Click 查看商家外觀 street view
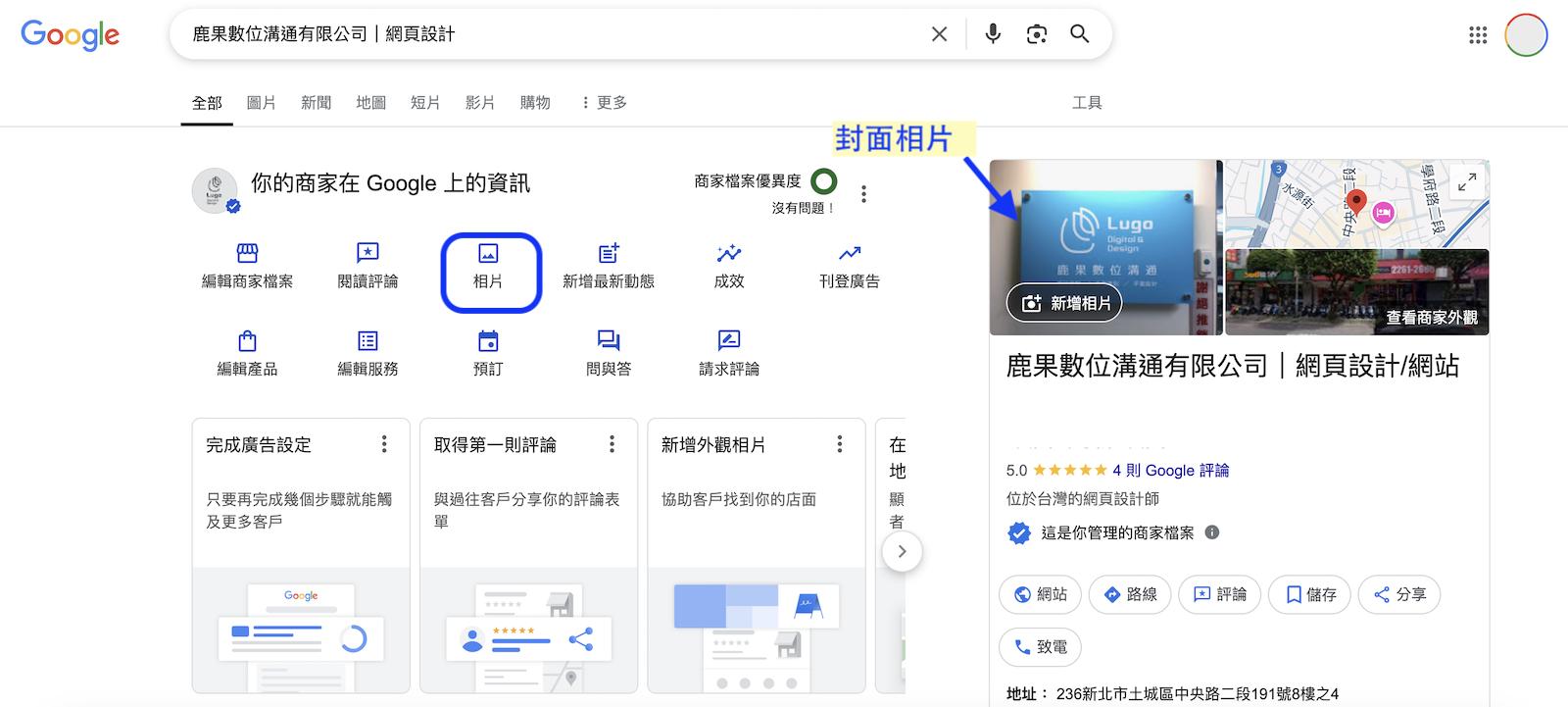Viewport: 1568px width, 707px height. pos(1431,318)
